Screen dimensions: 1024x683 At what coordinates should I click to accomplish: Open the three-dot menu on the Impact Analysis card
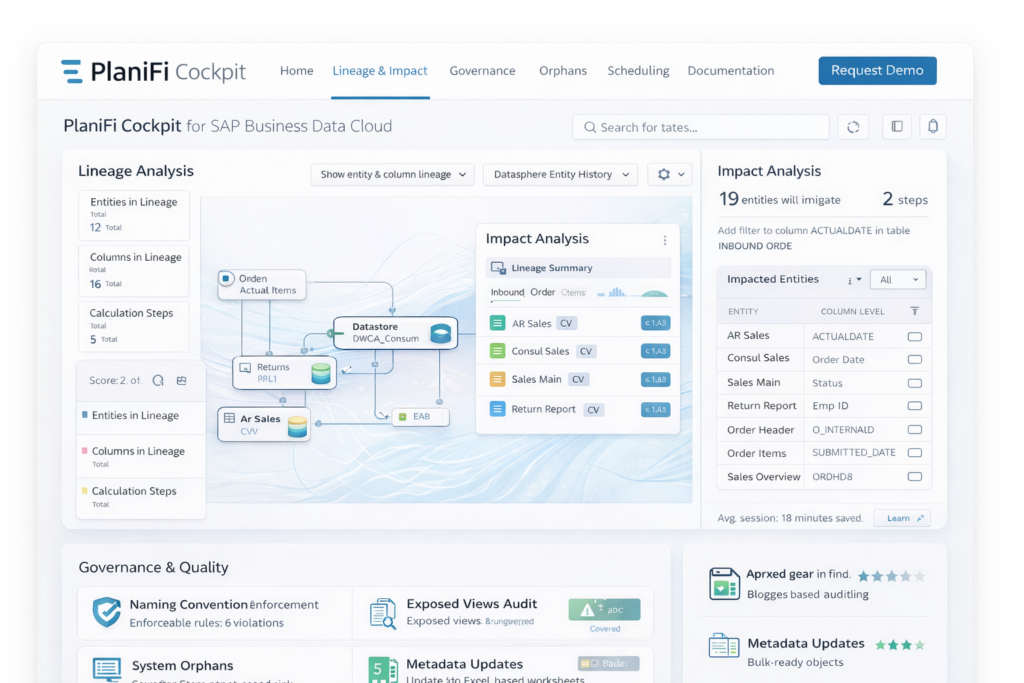coord(664,238)
